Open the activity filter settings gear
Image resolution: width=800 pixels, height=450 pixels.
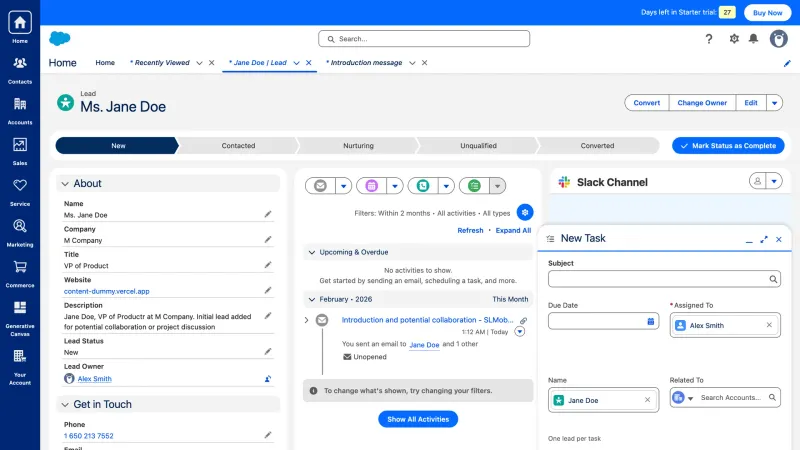[x=524, y=212]
